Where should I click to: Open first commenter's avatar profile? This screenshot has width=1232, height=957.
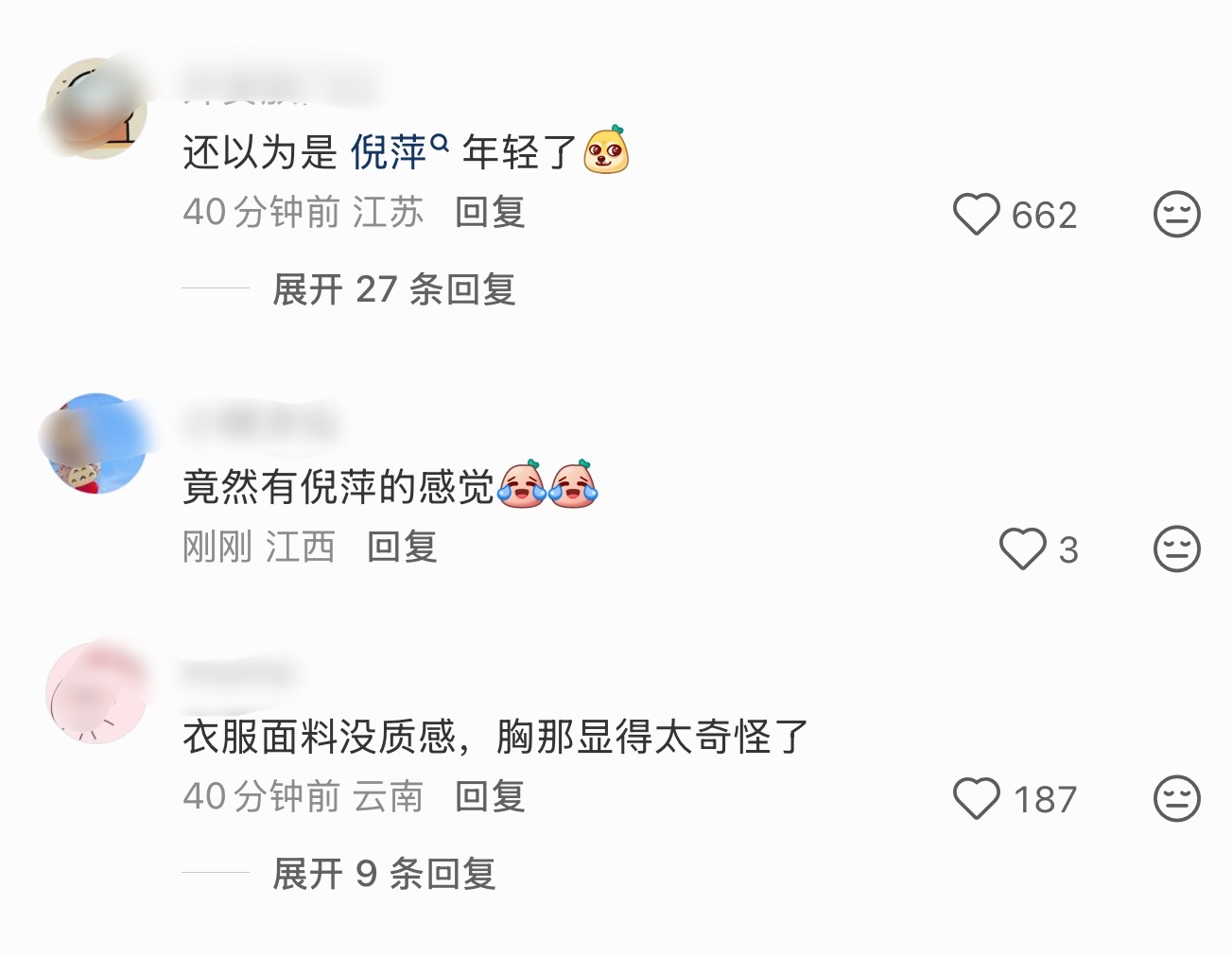(96, 109)
